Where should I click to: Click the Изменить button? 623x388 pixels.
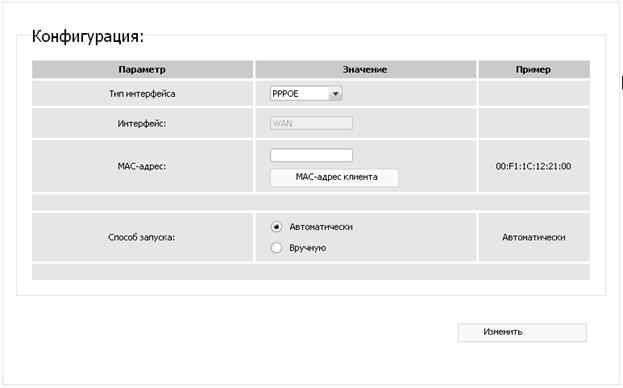[522, 332]
